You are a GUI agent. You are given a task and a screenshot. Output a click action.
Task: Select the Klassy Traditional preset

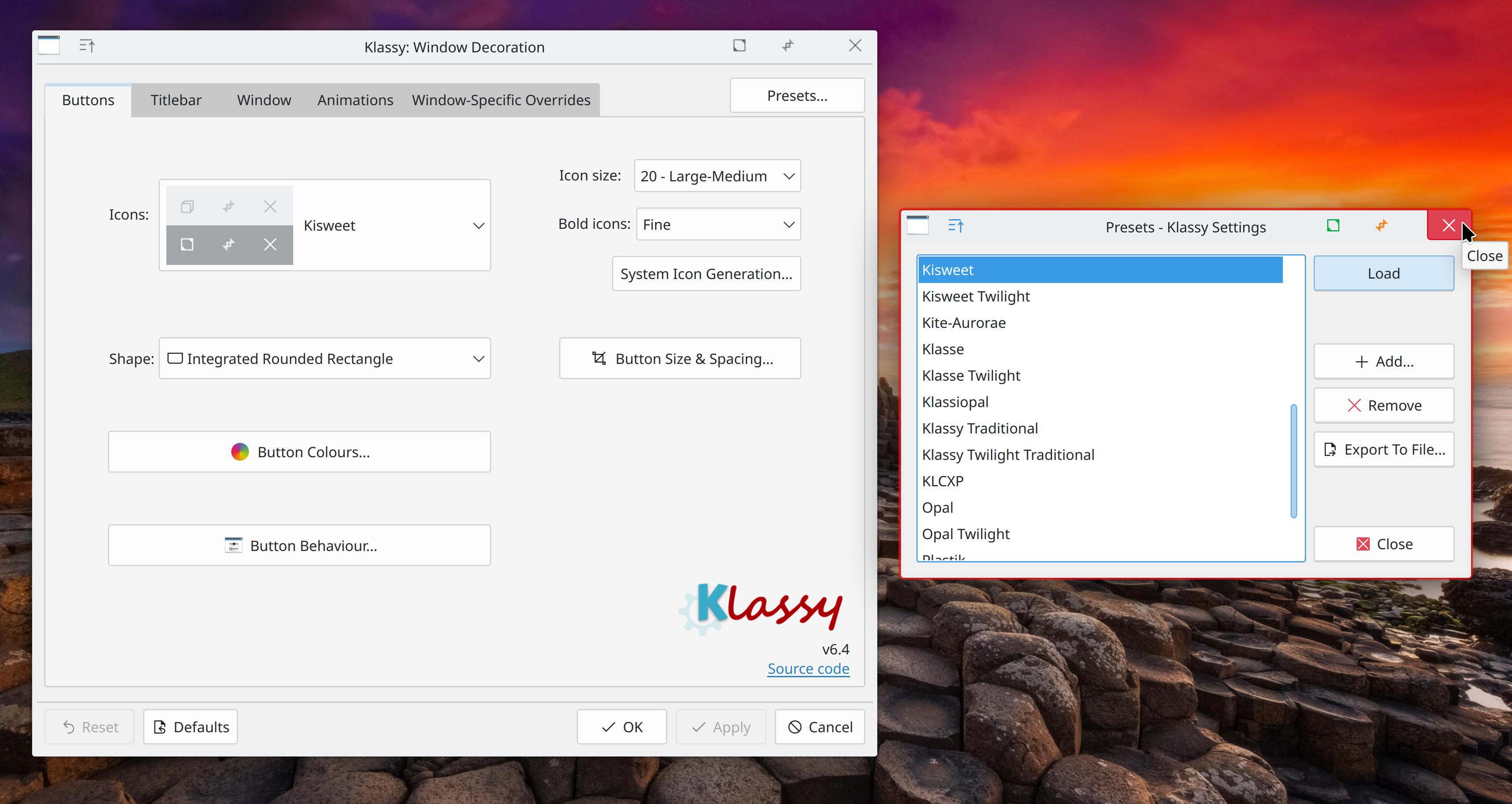(x=1100, y=429)
